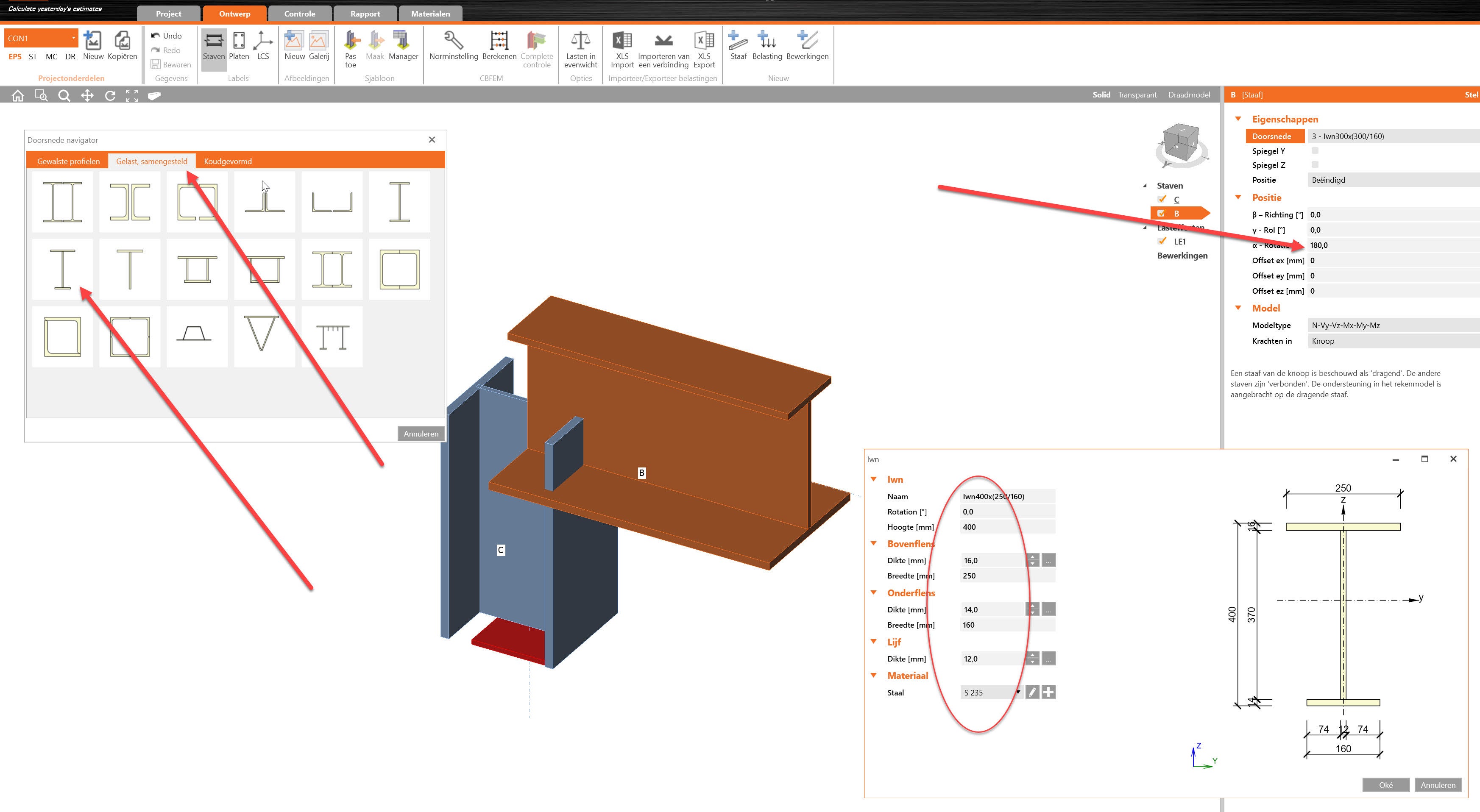Toggle the Spiegel Y checkbox
This screenshot has height=812, width=1480.
coord(1315,150)
